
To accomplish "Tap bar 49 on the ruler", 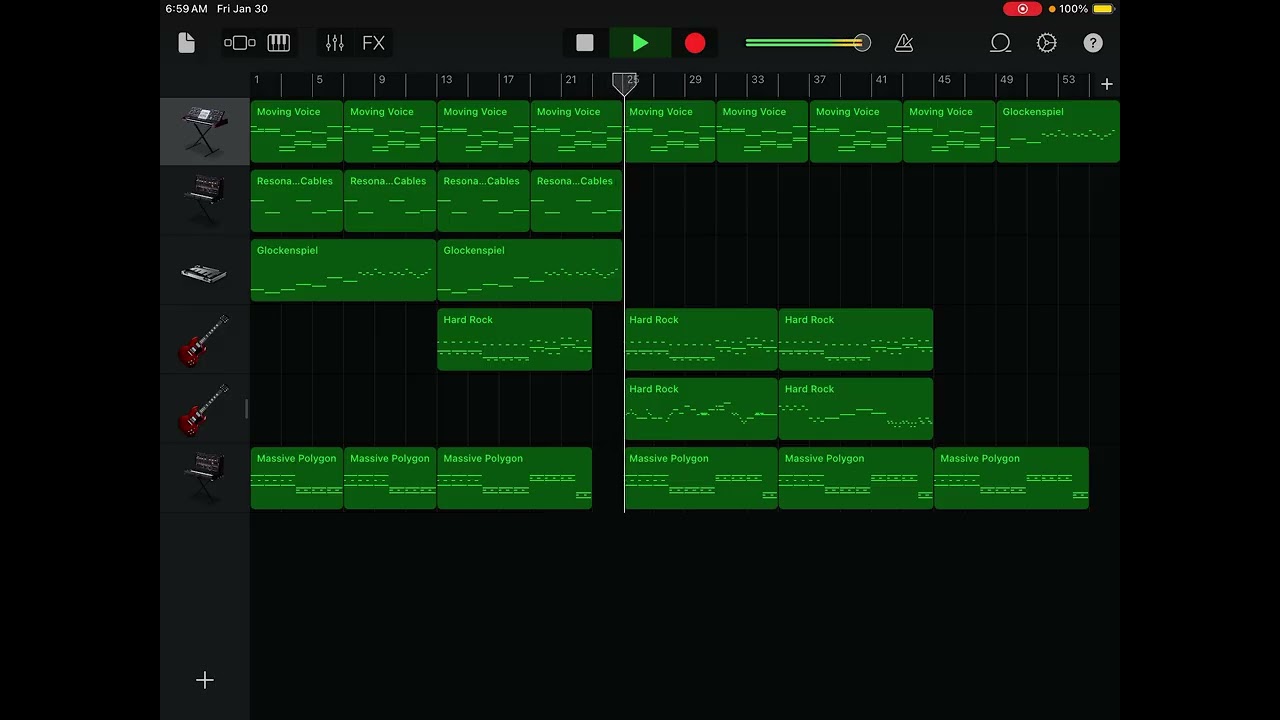I will coord(1006,79).
